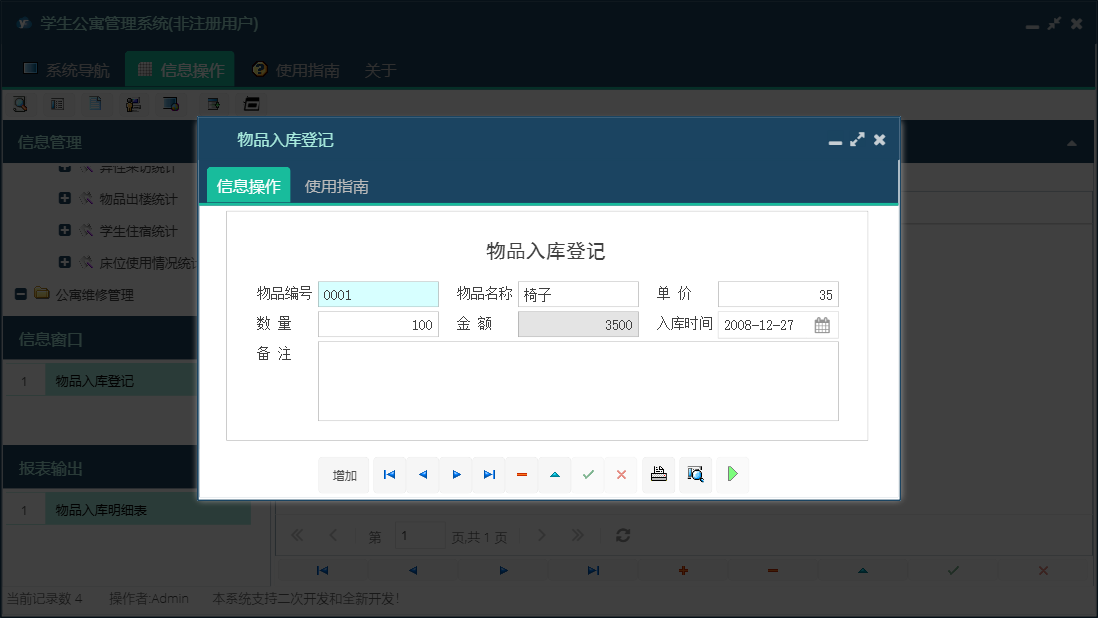Jump to the last record using the dialog navigator
This screenshot has height=618, width=1098.
(x=489, y=474)
